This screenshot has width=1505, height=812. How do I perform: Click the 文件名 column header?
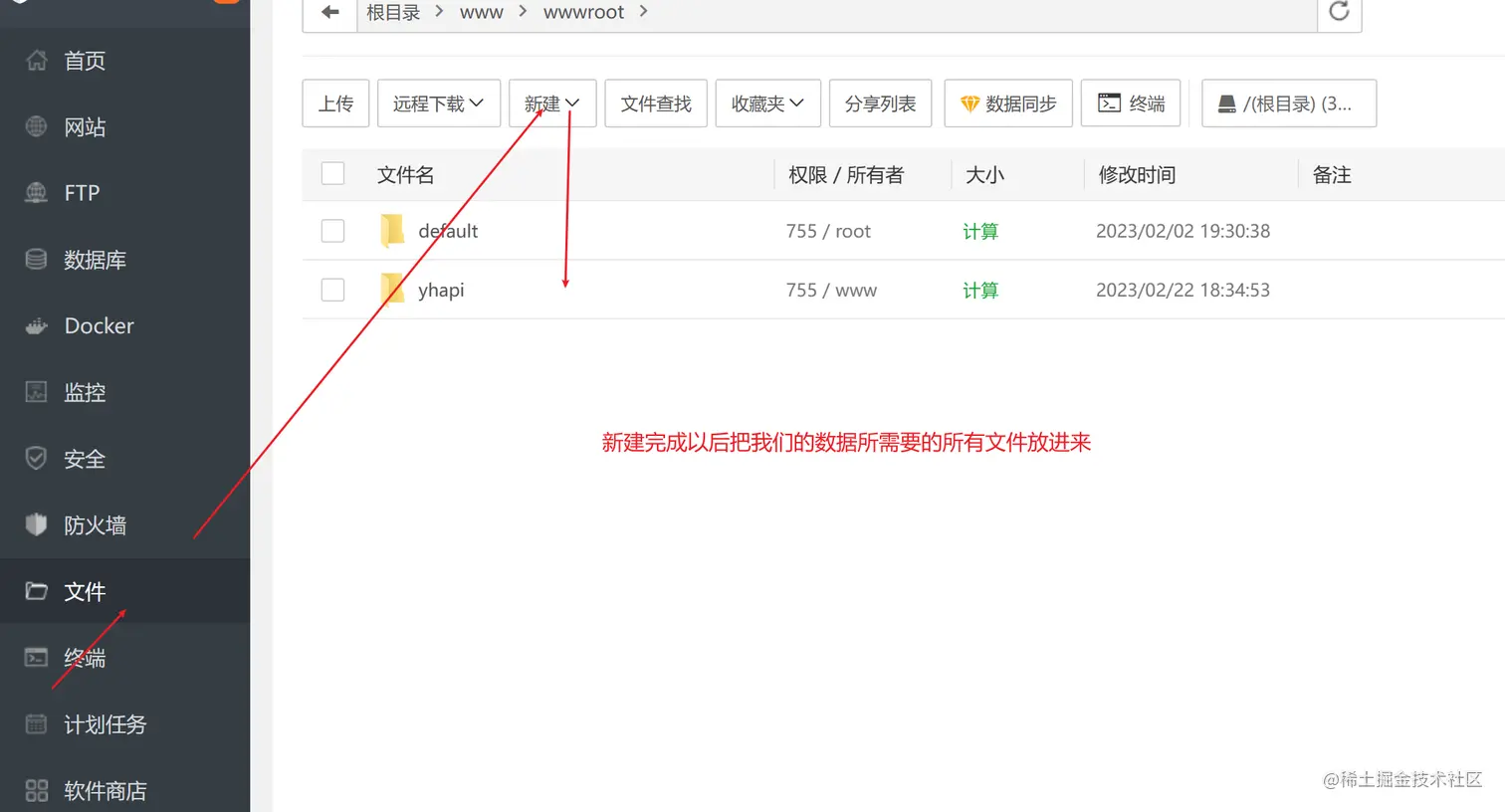pos(405,175)
